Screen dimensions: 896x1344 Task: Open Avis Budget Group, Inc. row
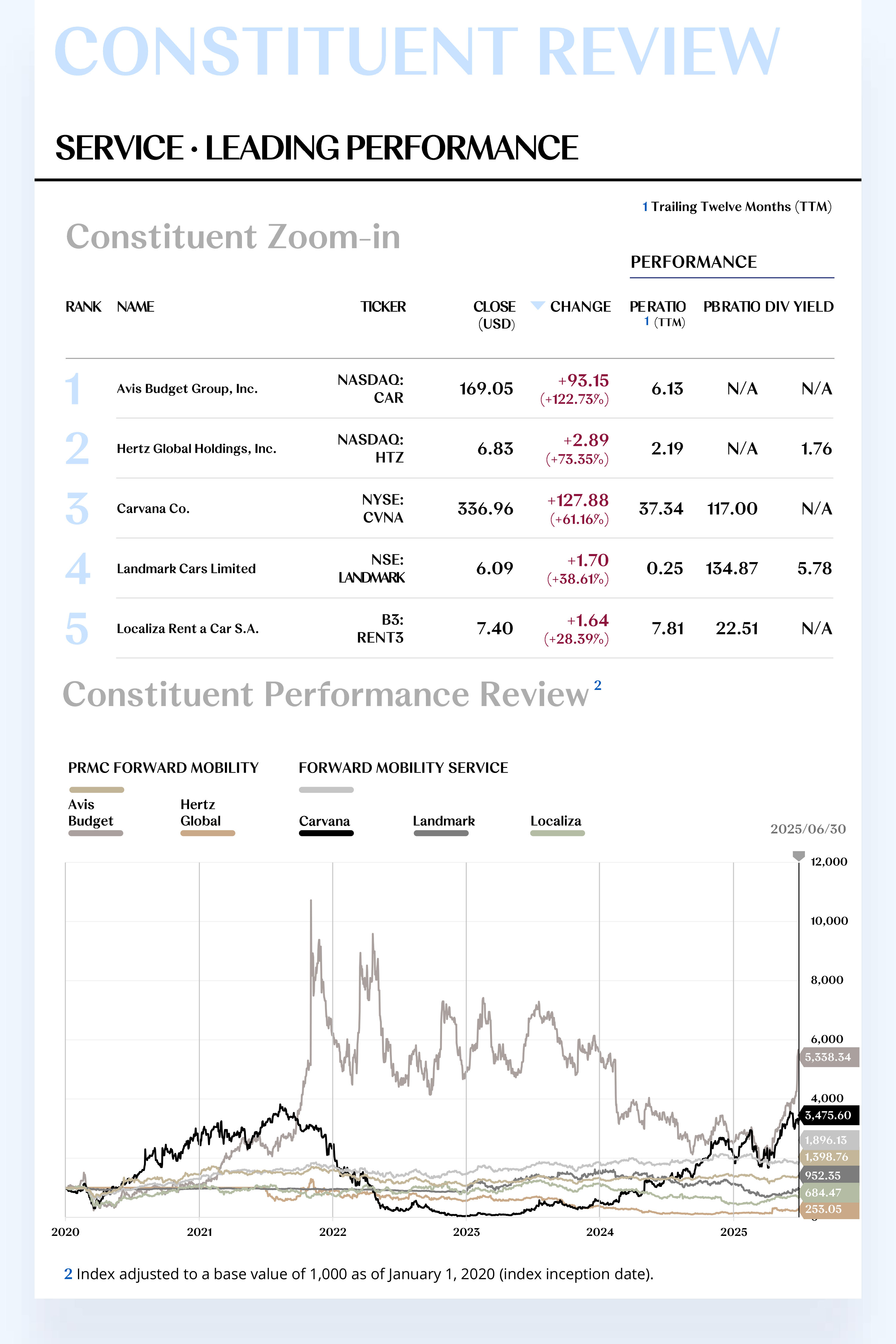[449, 389]
